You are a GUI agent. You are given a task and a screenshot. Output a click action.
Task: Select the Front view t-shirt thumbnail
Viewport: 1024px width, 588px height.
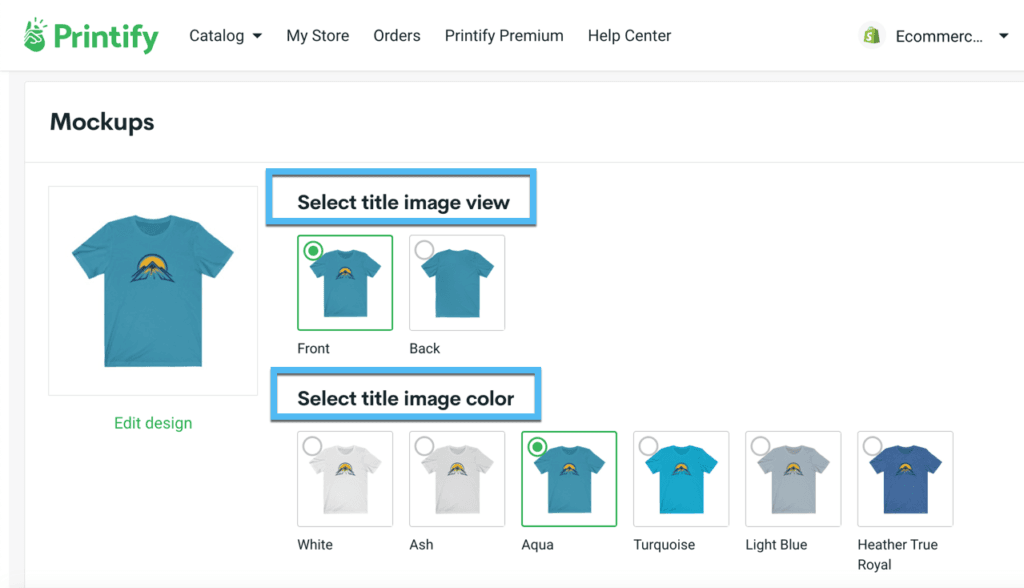(345, 283)
